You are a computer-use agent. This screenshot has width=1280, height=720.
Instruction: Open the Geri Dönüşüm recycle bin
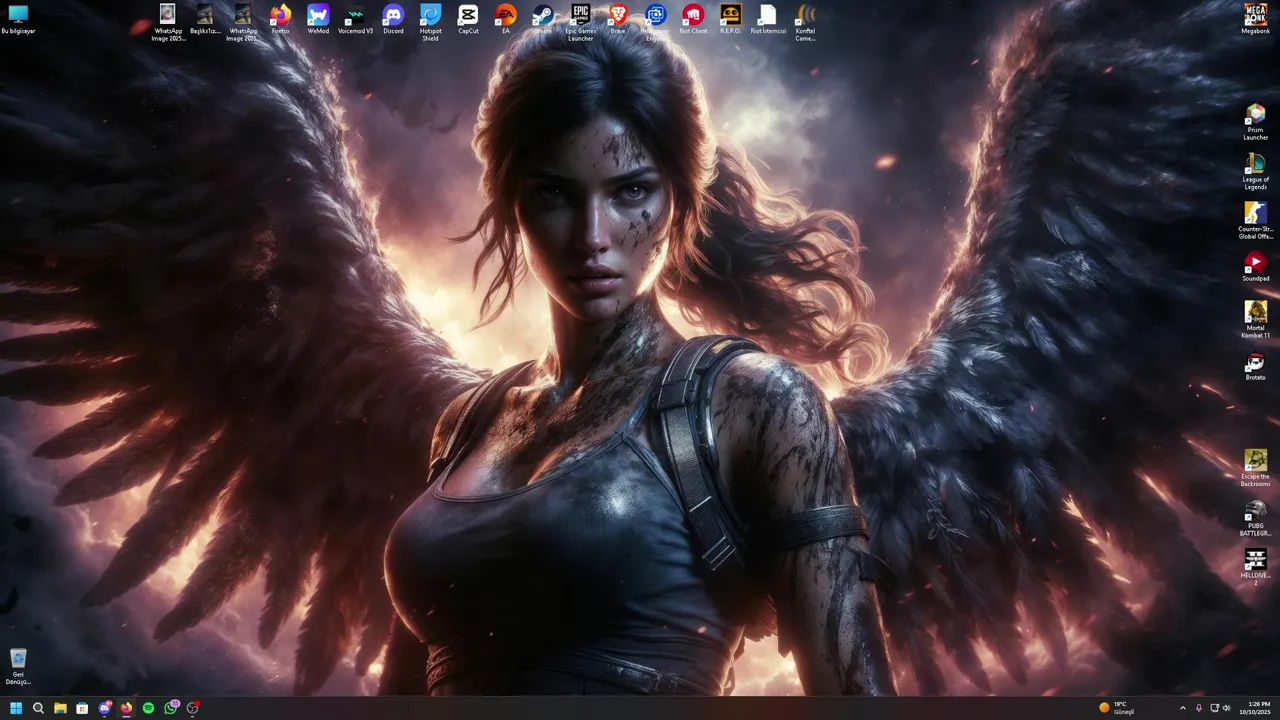tap(18, 667)
